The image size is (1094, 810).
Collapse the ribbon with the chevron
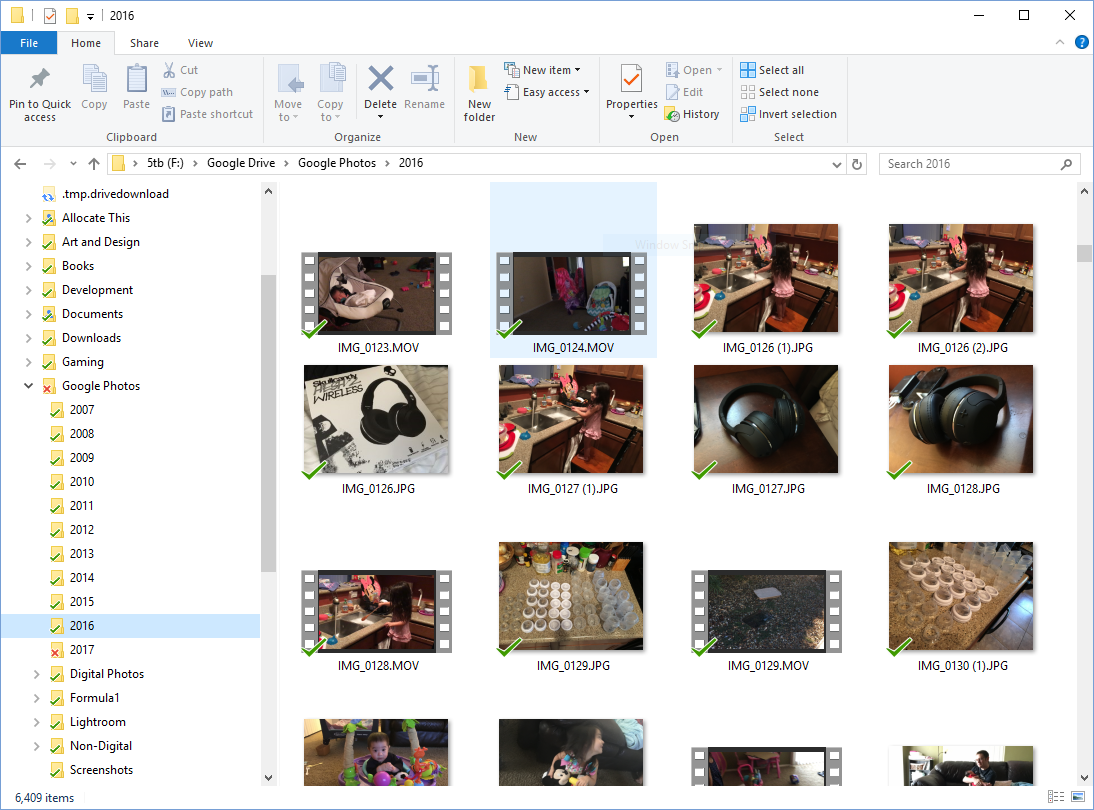[x=1060, y=43]
